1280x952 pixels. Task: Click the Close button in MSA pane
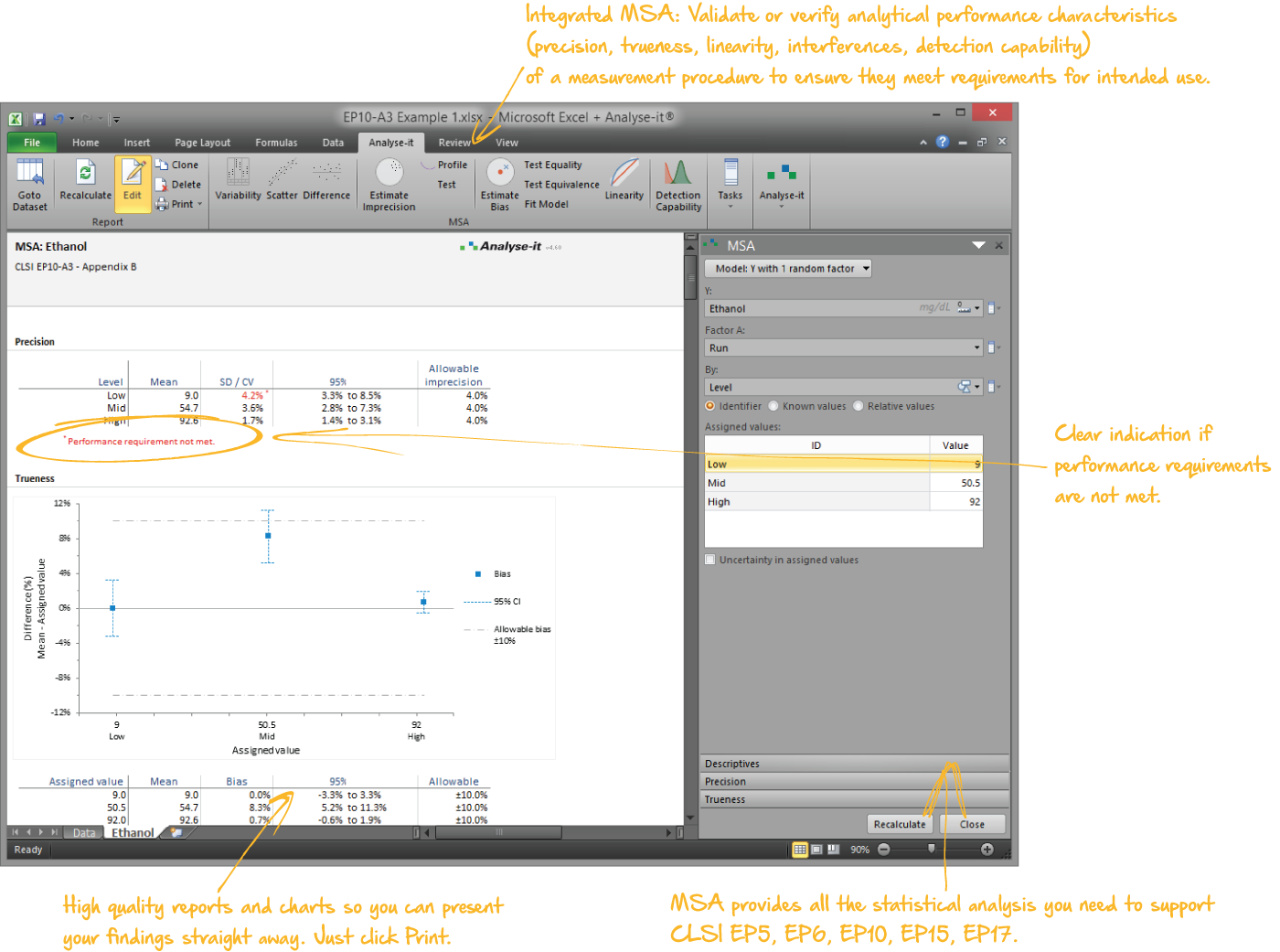[x=972, y=824]
